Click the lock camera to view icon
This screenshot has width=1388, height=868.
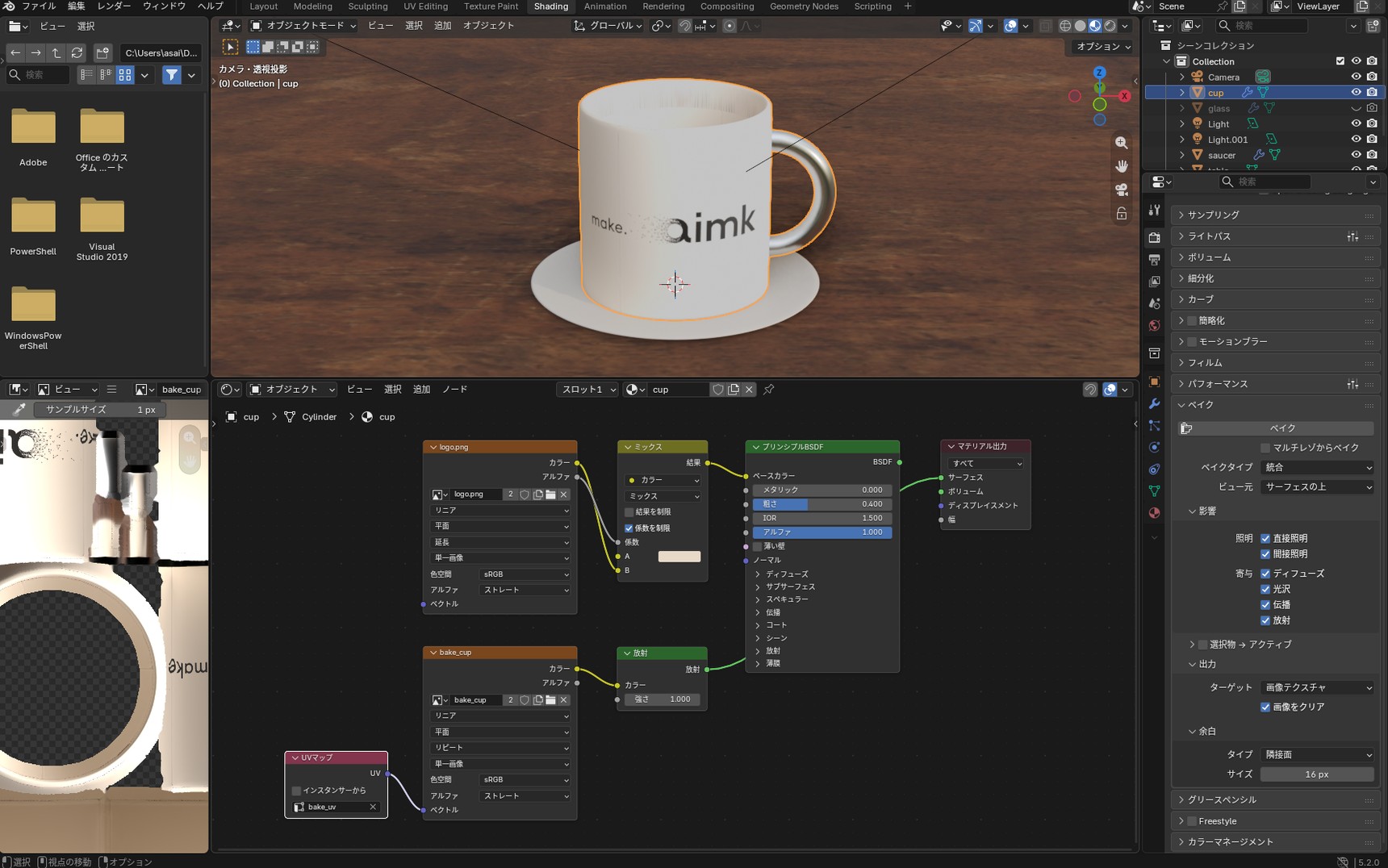(x=1122, y=213)
